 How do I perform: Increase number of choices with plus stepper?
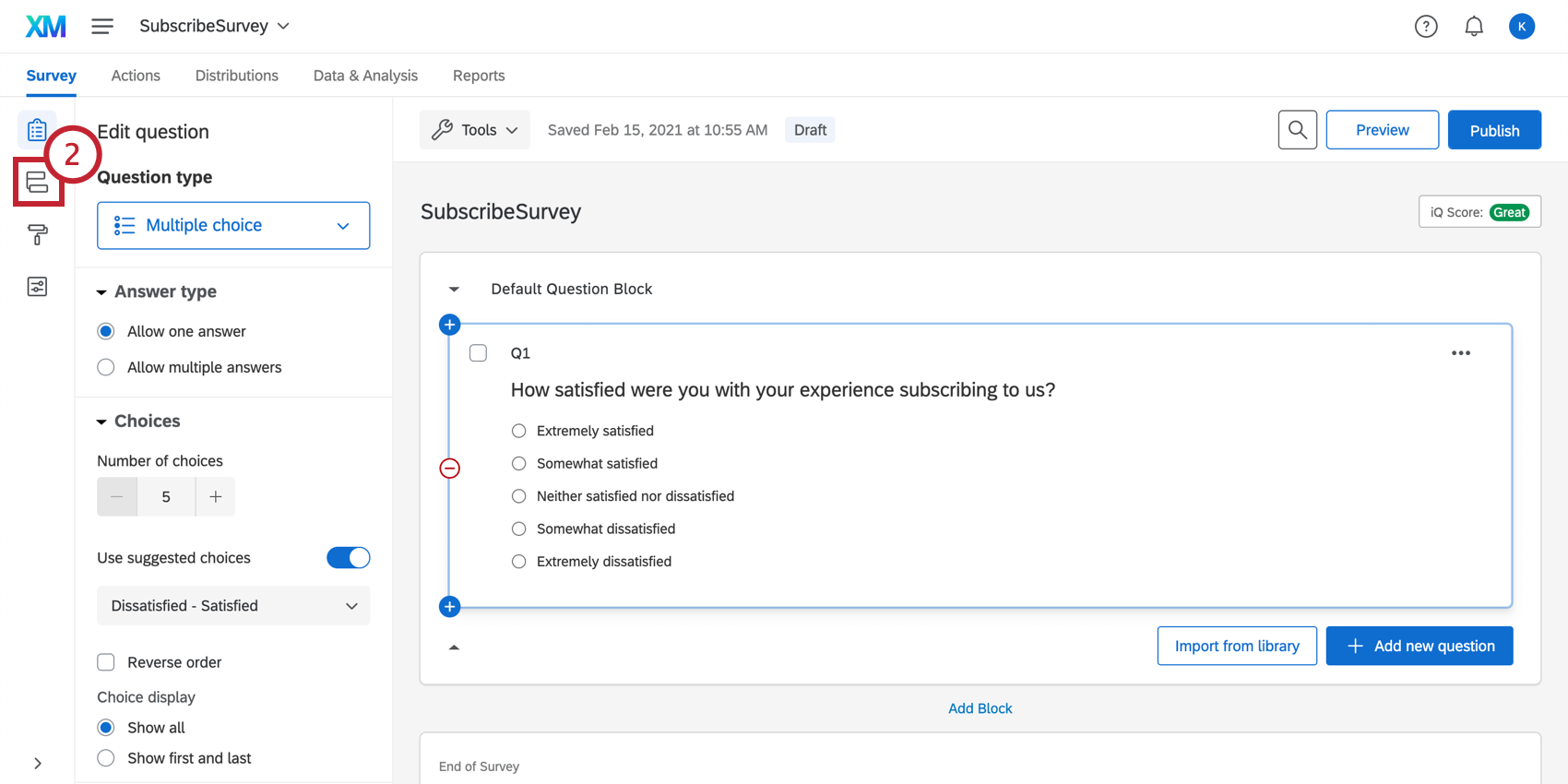click(215, 497)
